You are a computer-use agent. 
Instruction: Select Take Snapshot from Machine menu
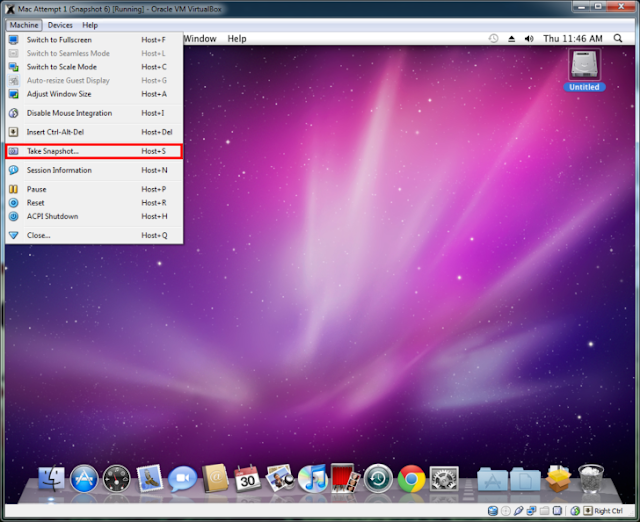click(94, 151)
